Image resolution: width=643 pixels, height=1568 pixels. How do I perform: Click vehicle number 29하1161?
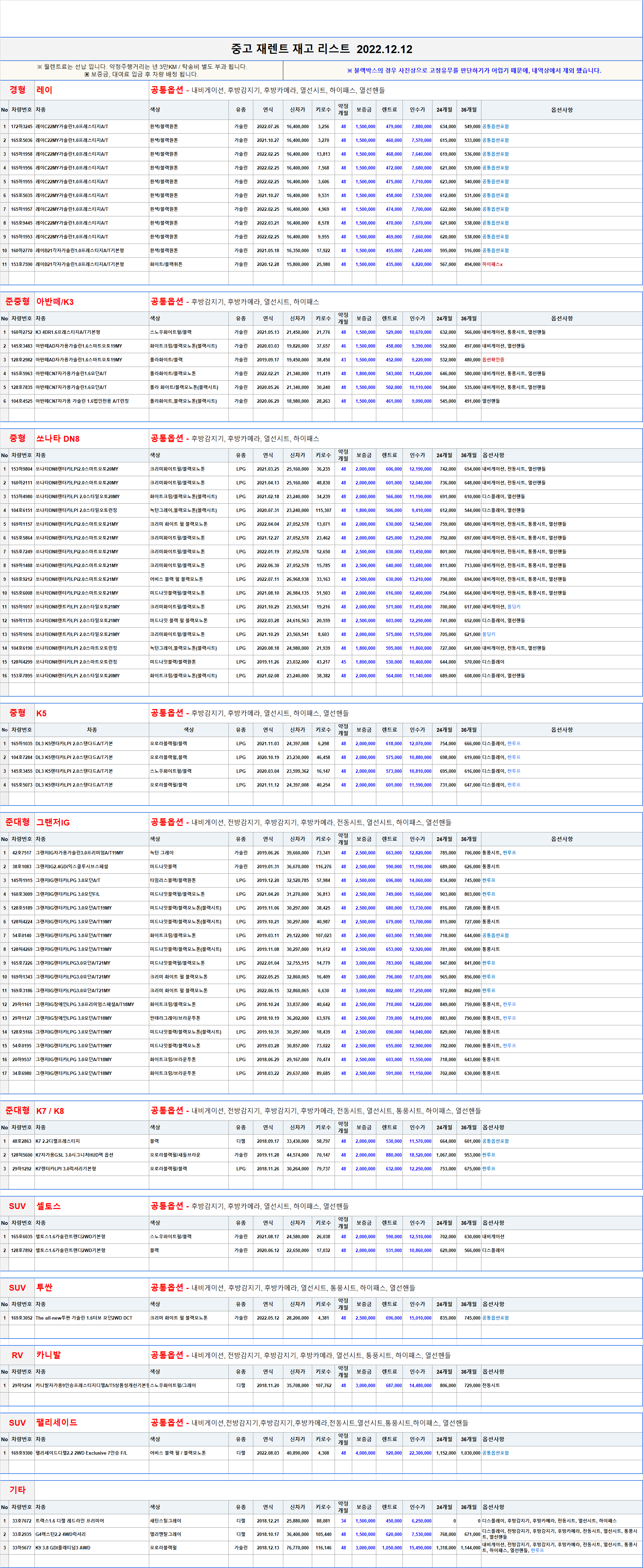(21, 1004)
